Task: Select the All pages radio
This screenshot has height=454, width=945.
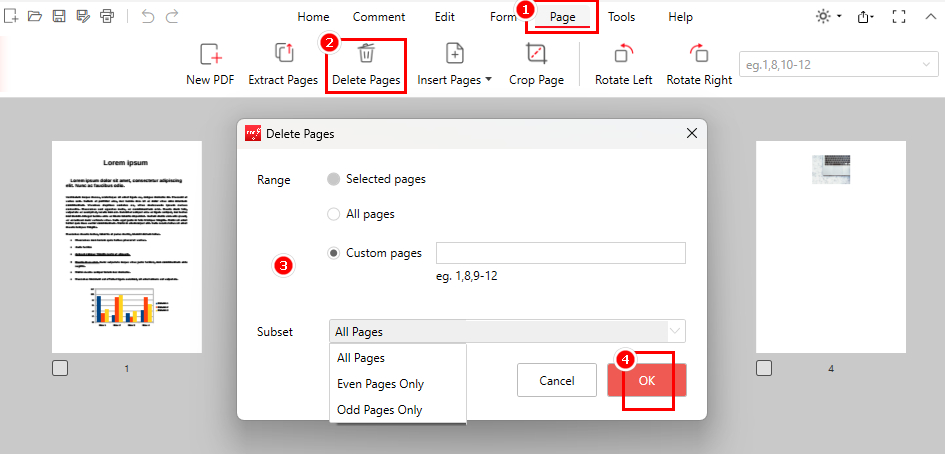Action: tap(333, 214)
